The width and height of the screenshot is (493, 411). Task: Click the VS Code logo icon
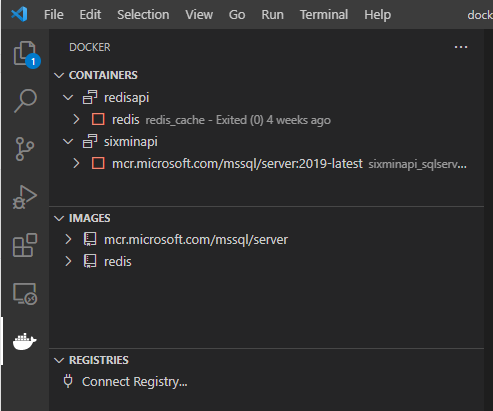(x=19, y=14)
